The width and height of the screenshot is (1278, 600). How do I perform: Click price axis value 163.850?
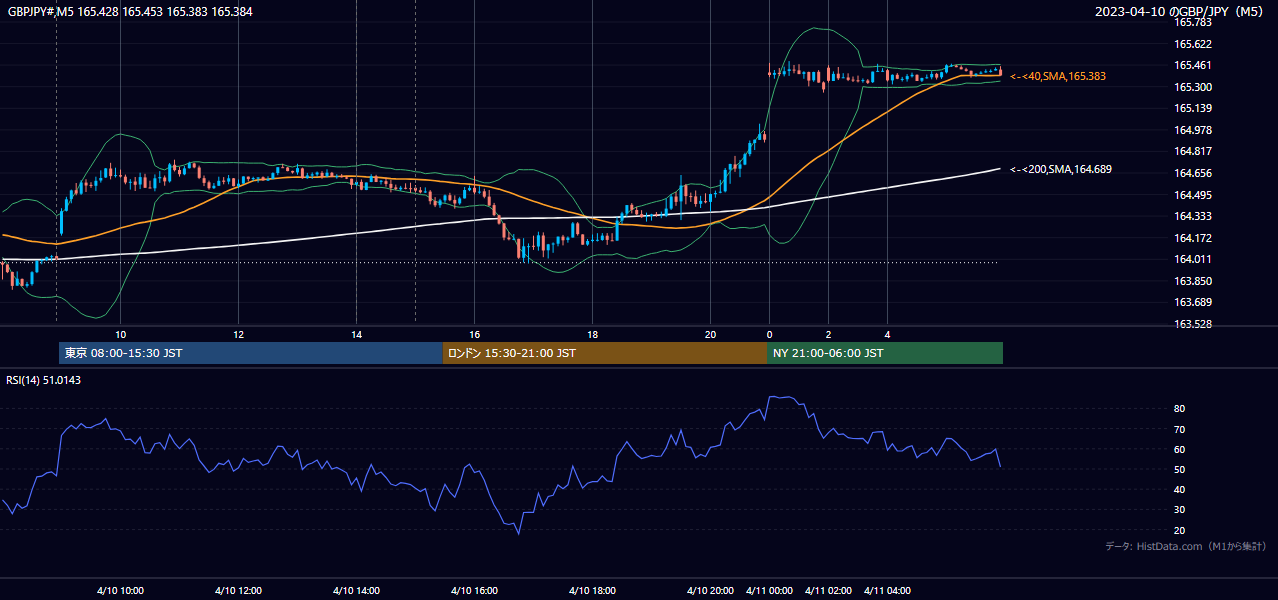(1192, 281)
